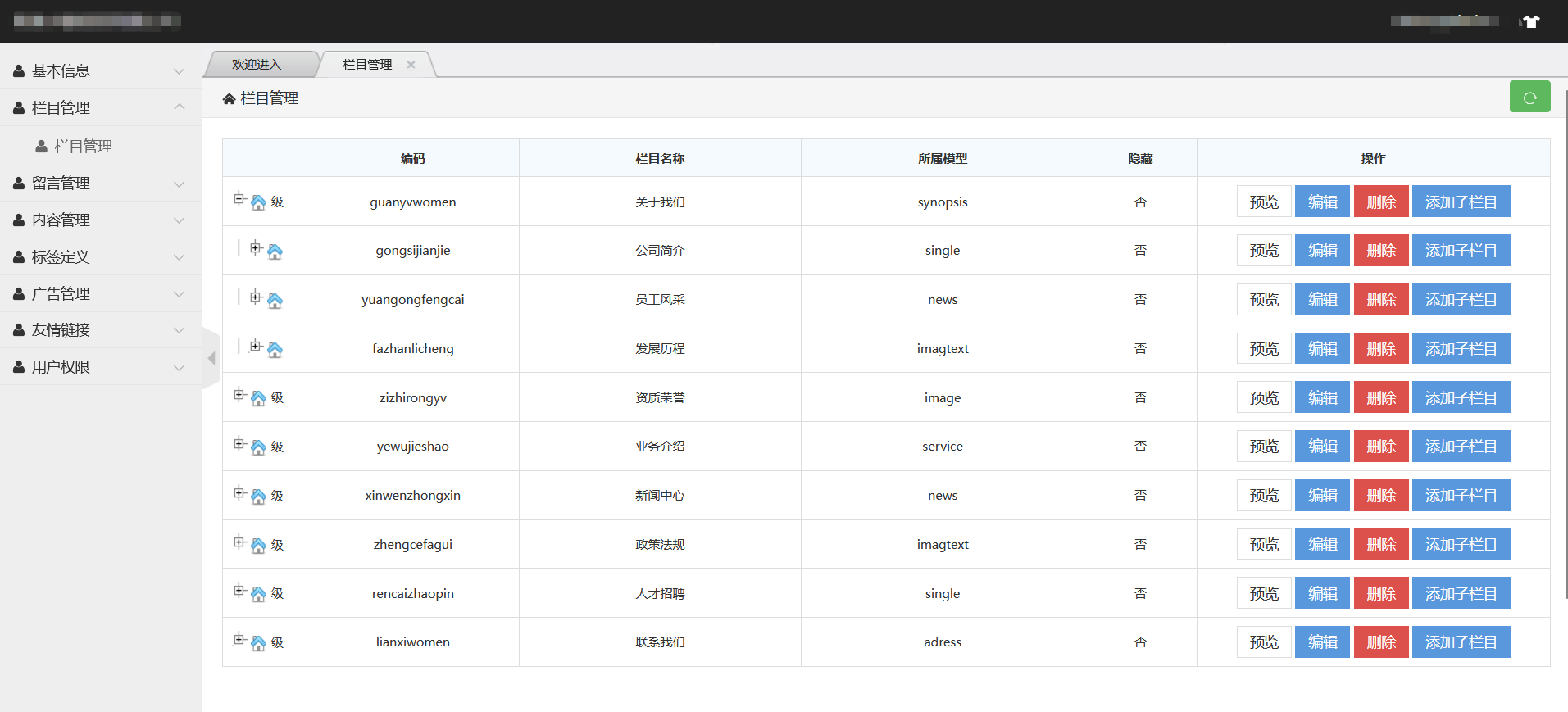Click house icon in zhengcefagui row
Viewport: 1568px width, 712px height.
(x=258, y=546)
